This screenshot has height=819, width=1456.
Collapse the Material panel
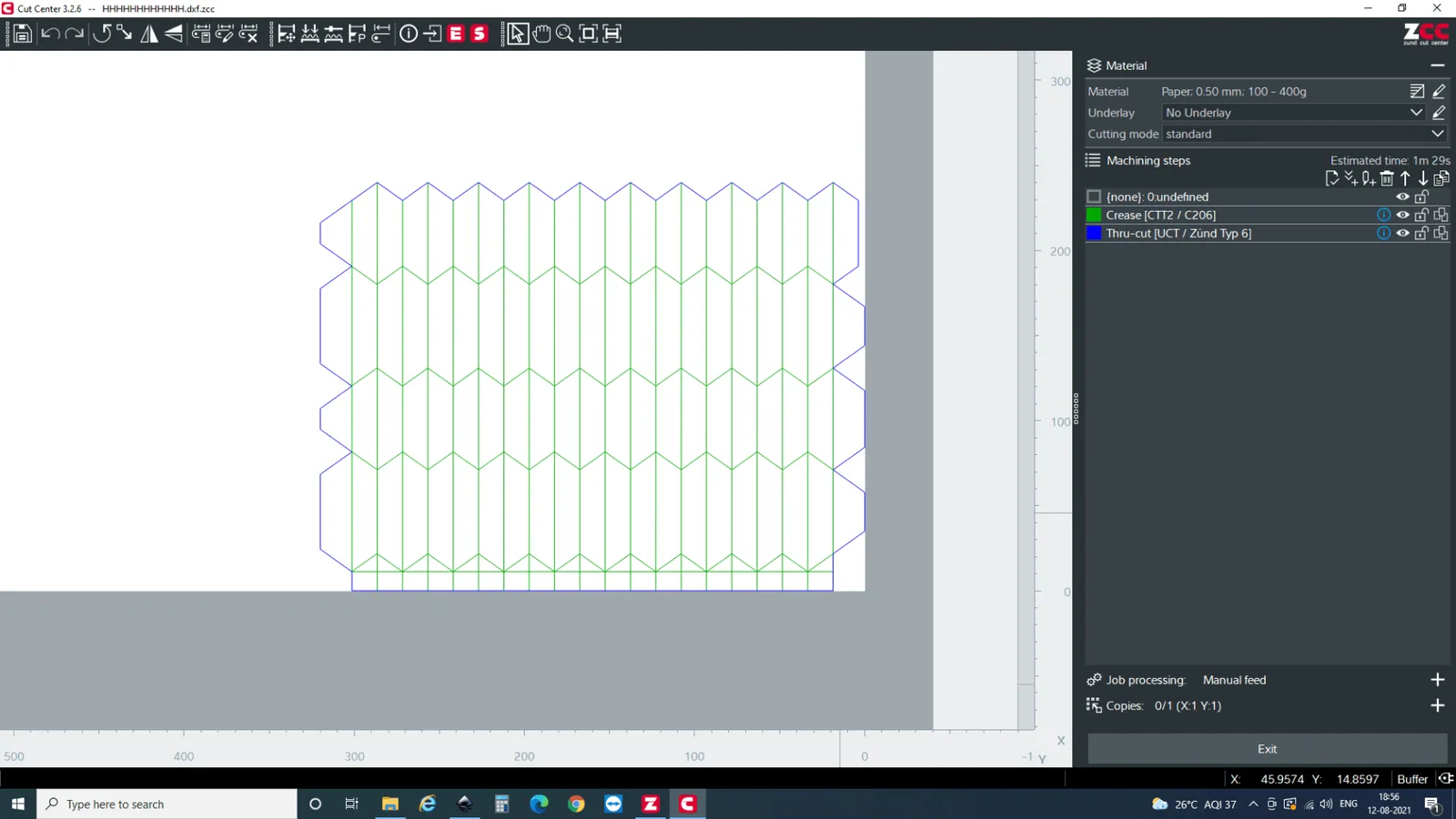tap(1438, 66)
